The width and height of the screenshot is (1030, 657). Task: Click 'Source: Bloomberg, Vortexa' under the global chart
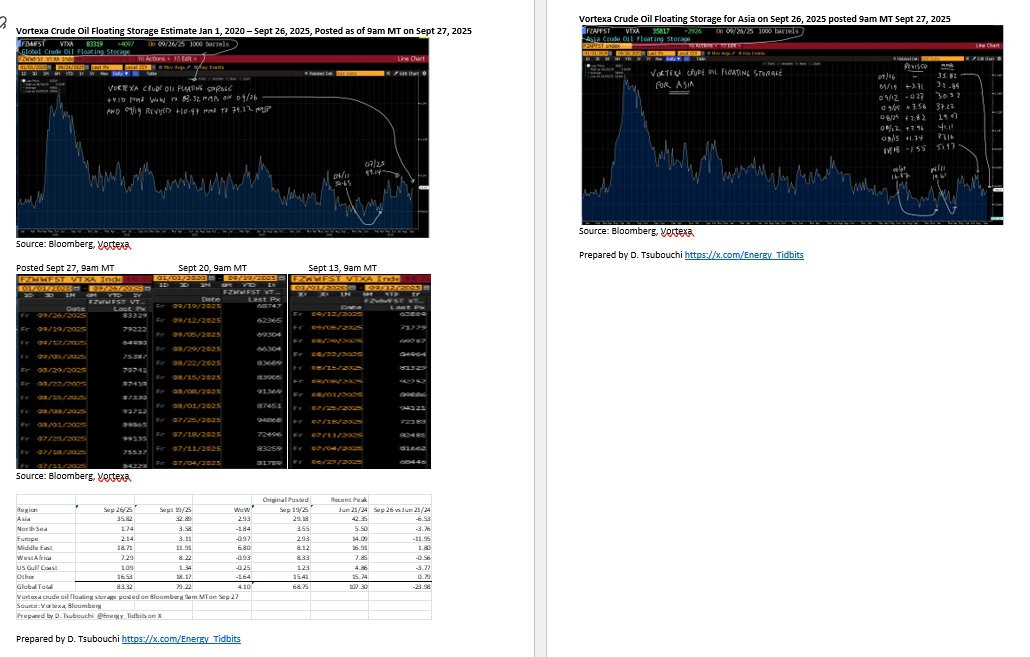click(x=73, y=244)
